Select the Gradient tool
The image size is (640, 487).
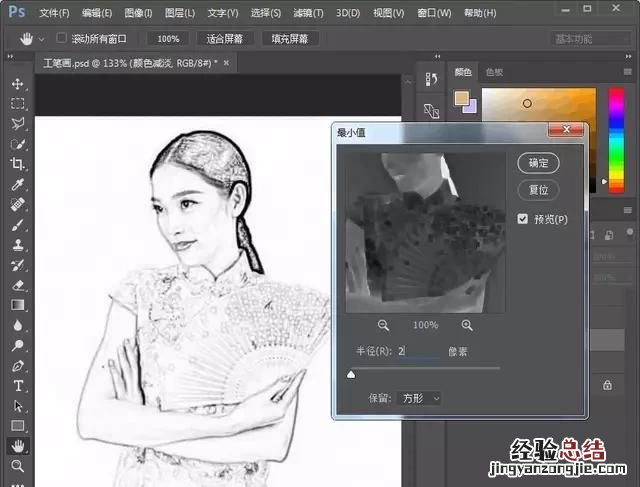tap(17, 305)
